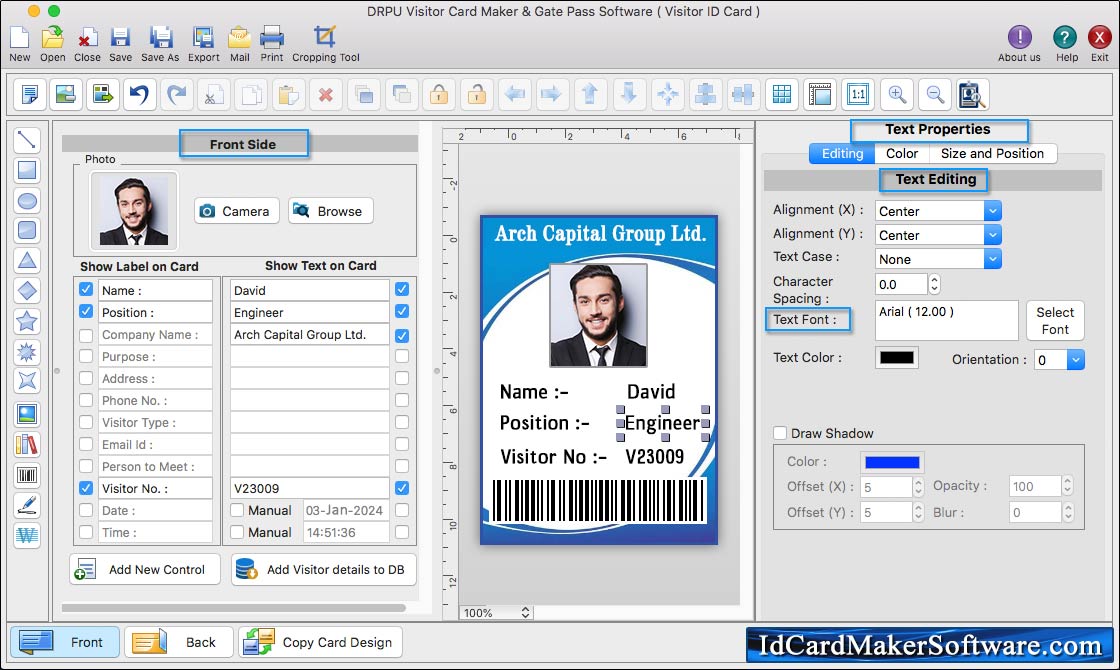Switch to the Color tab
This screenshot has height=670, width=1120.
click(901, 154)
